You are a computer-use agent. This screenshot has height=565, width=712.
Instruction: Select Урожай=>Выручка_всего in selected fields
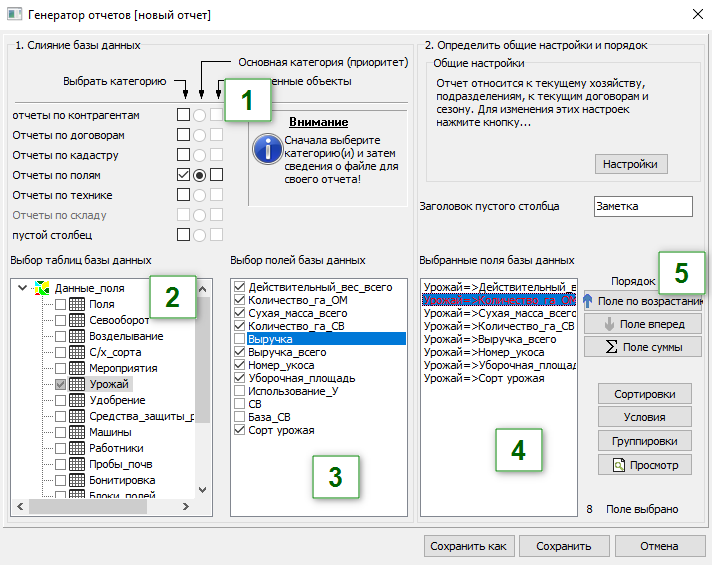coord(490,339)
